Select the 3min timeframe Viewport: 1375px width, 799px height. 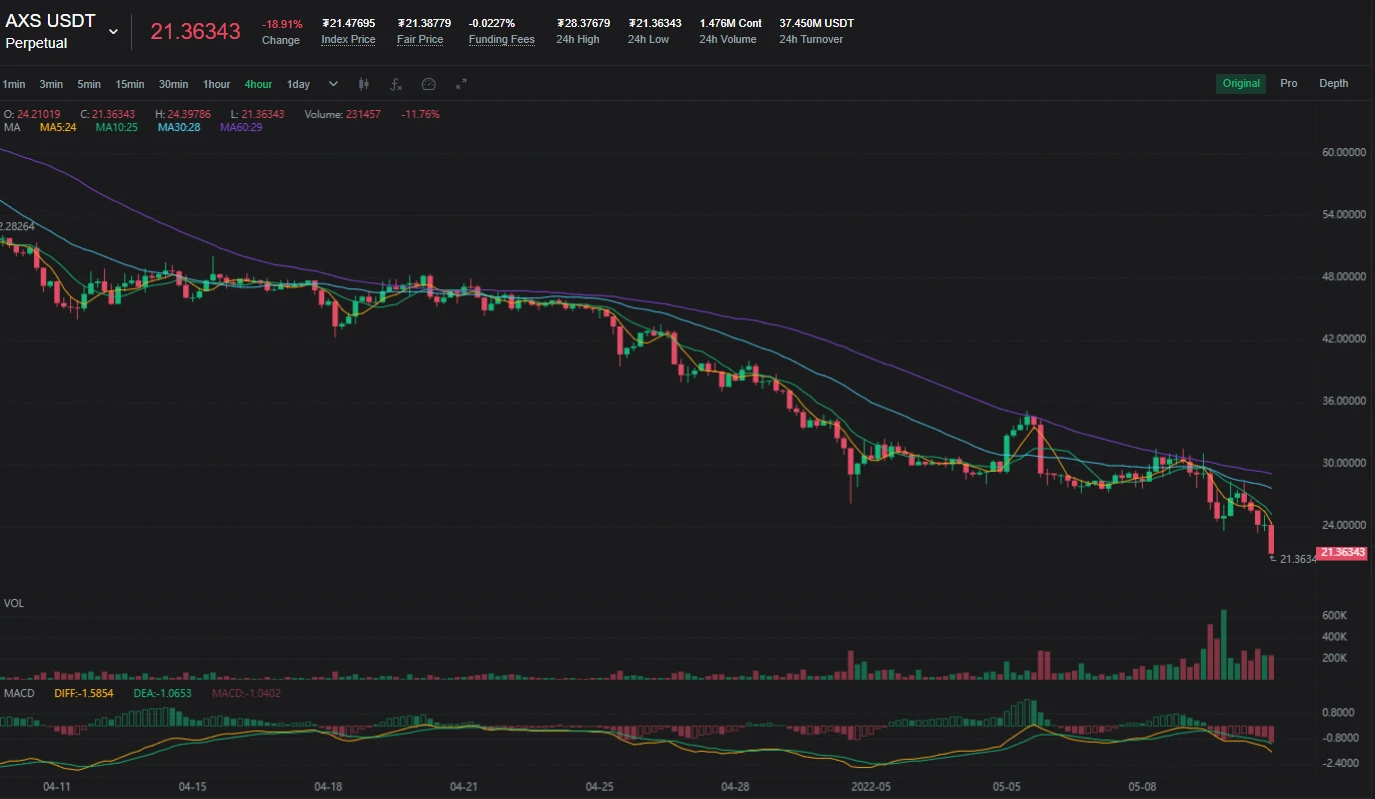51,84
